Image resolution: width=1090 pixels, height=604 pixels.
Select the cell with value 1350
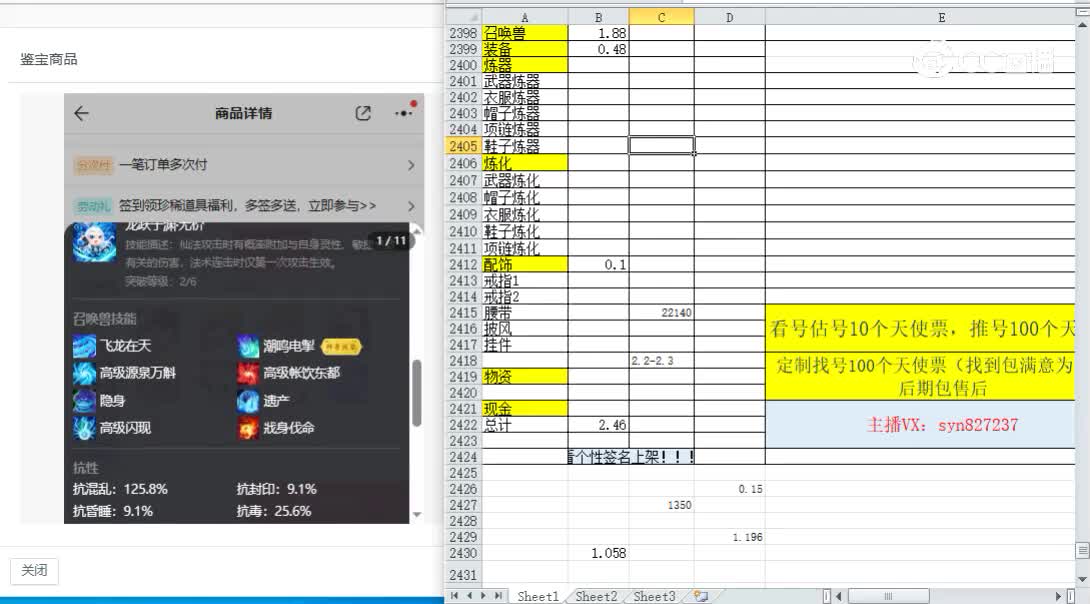(661, 505)
